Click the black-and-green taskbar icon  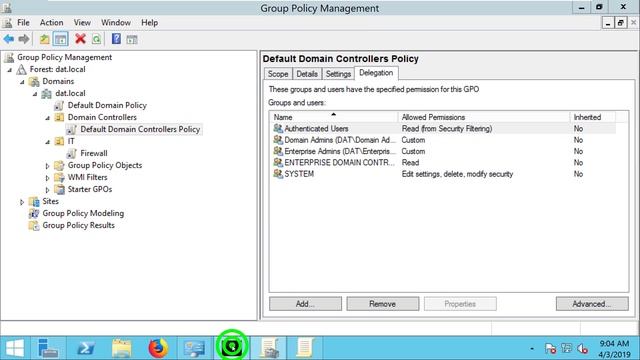pos(232,347)
